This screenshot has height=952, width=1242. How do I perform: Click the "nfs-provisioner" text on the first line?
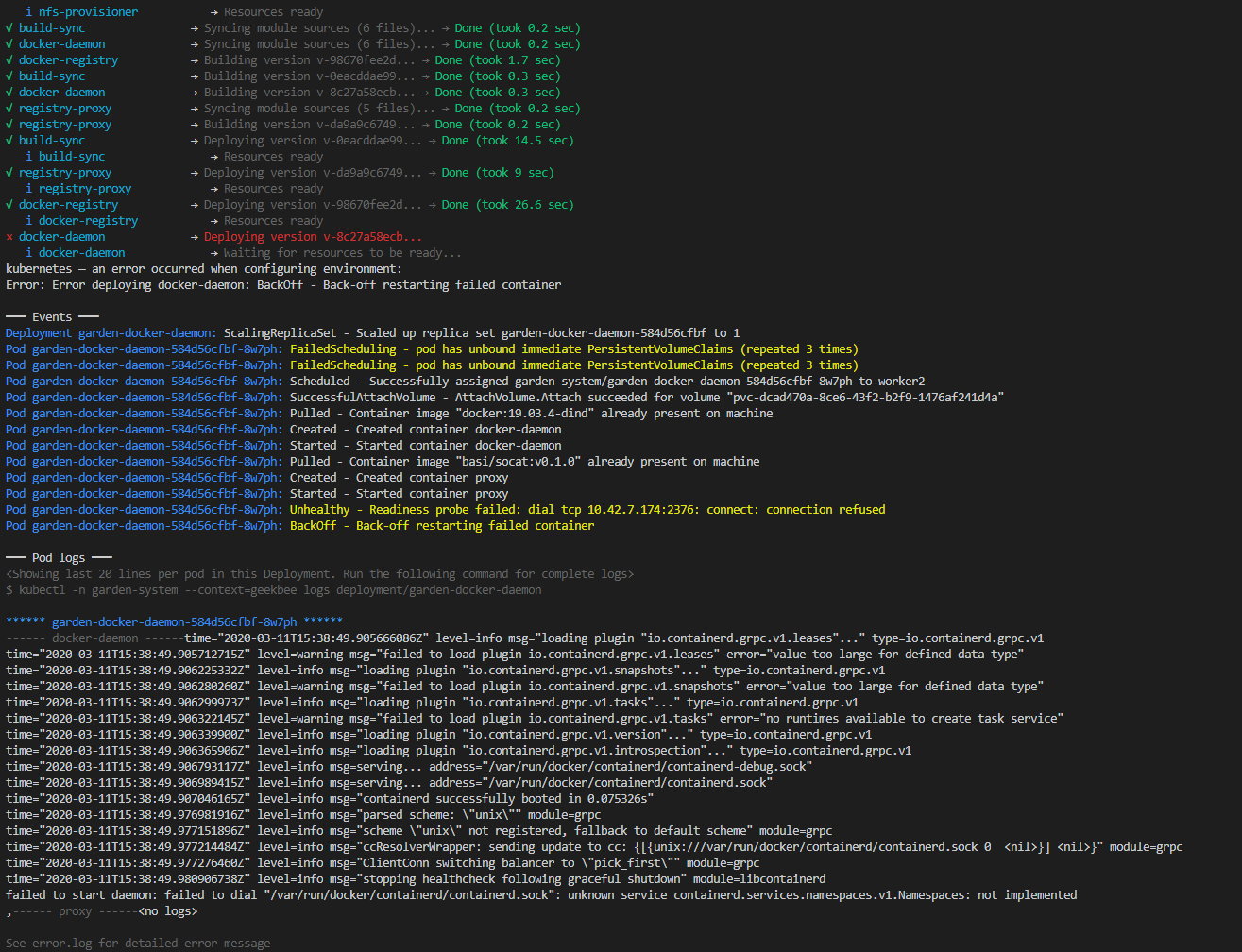tap(88, 12)
